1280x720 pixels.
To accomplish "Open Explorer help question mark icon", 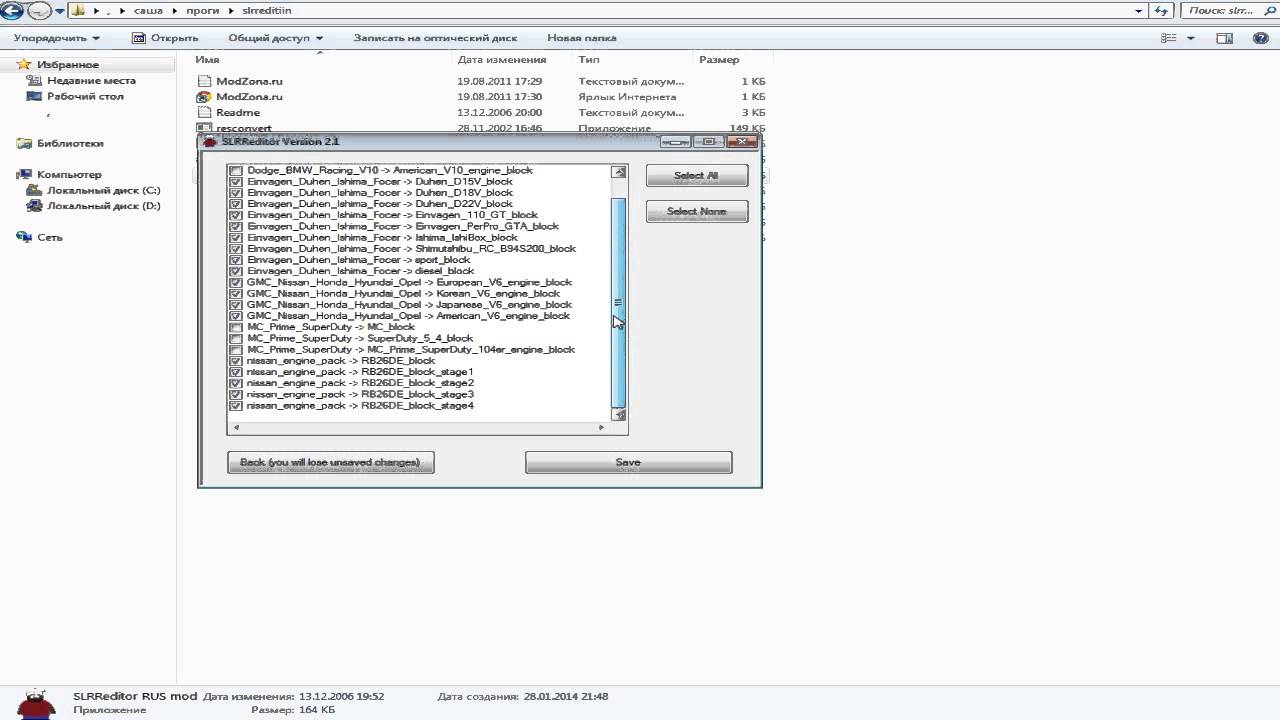I will point(1259,38).
